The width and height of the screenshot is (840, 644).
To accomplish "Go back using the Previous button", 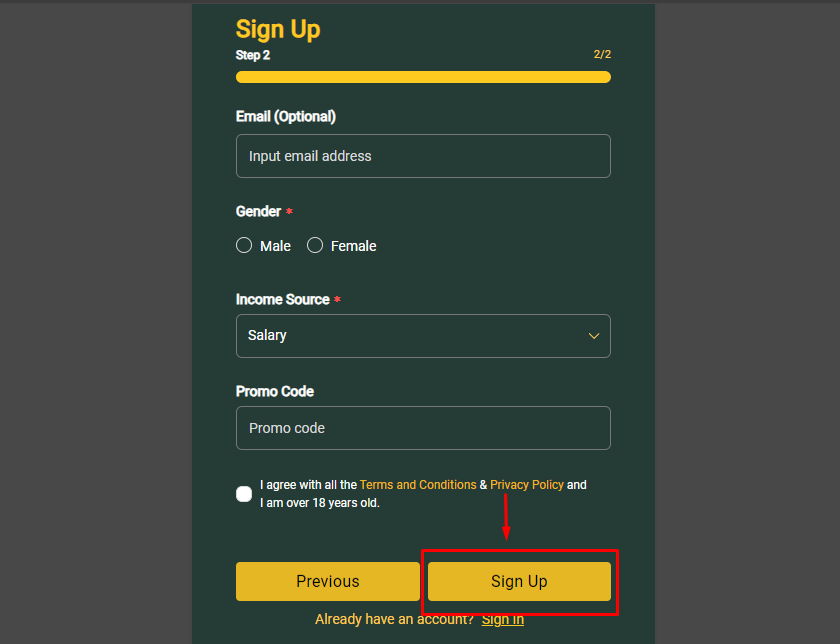I will (328, 581).
